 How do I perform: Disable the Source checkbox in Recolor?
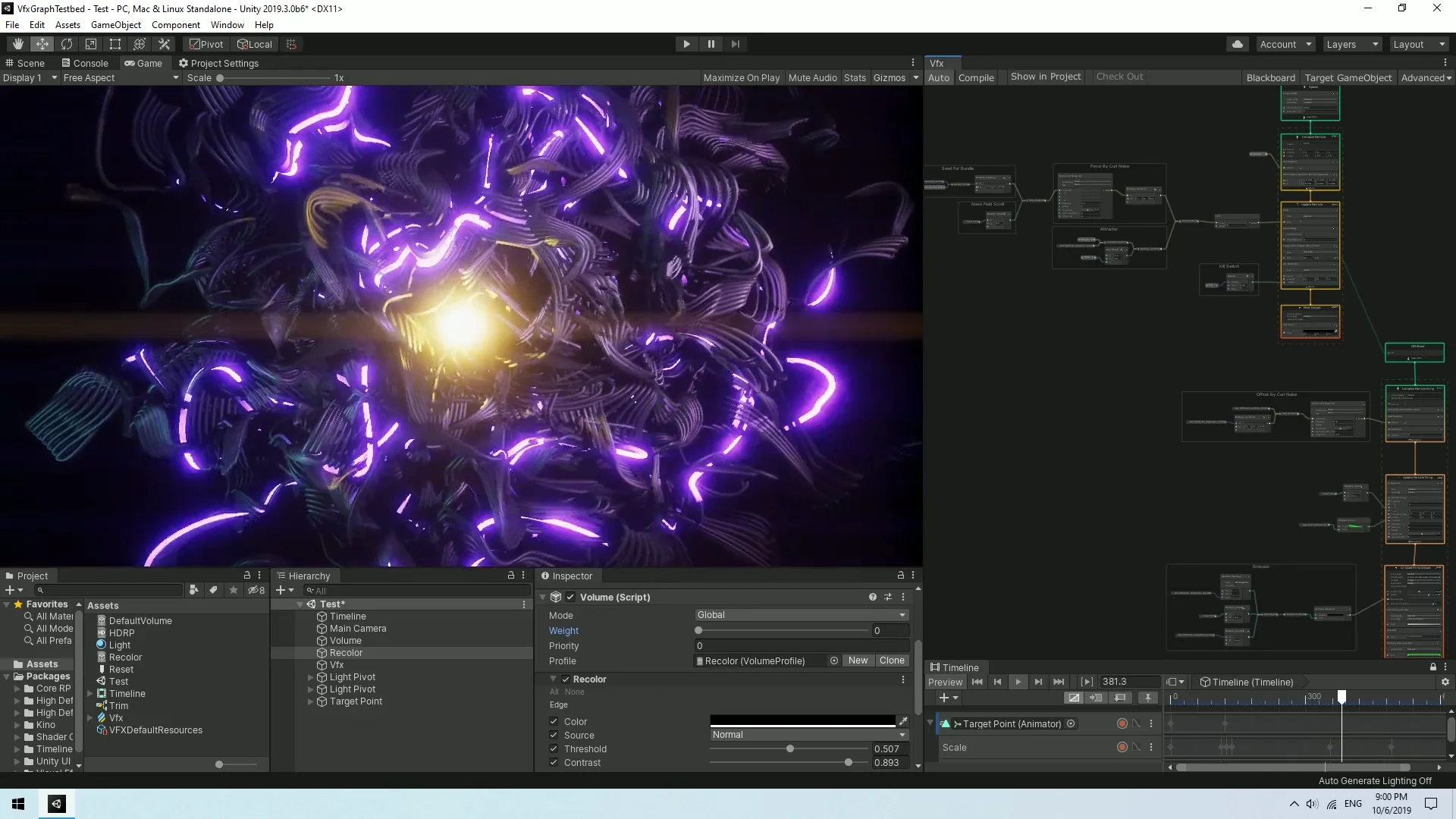554,735
